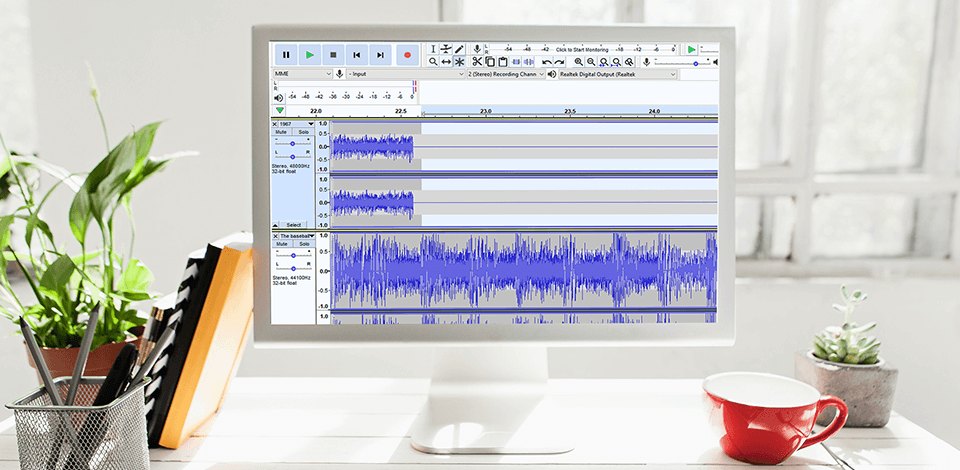Screen dimensions: 960x470
Task: Expand the Realtek Digital Output dropdown
Action: [x=618, y=74]
